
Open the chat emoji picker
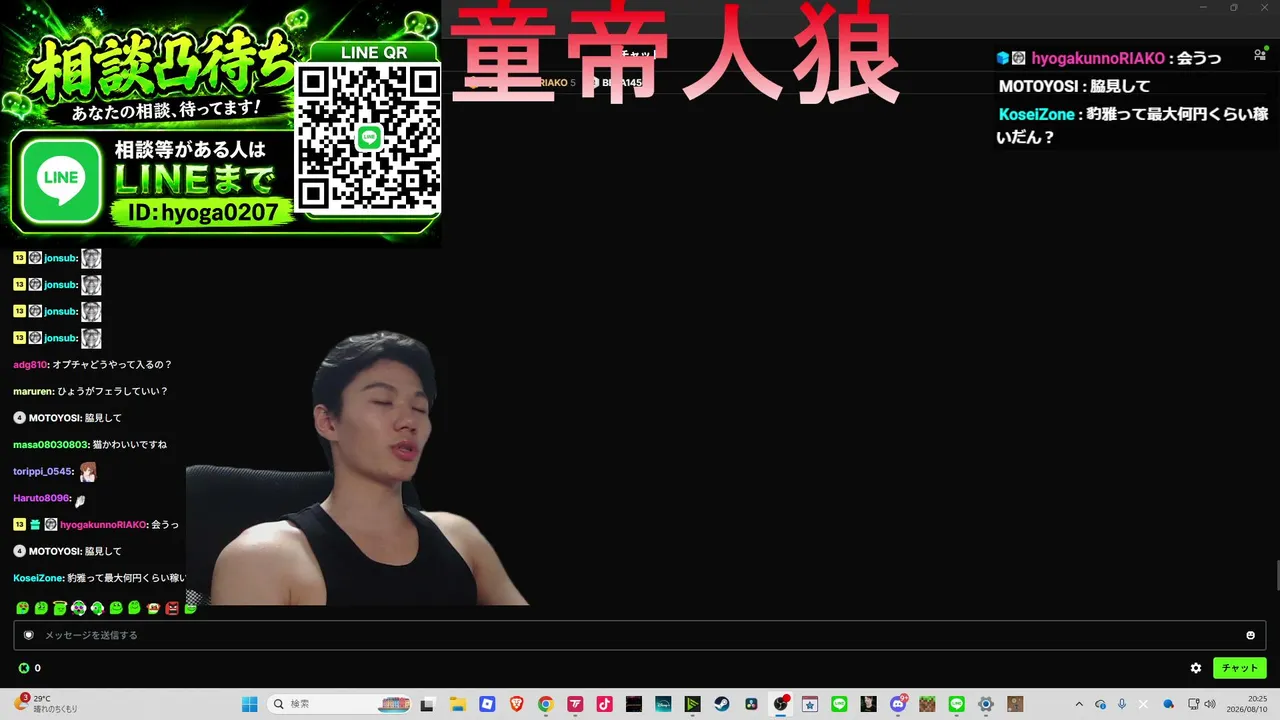[1250, 635]
